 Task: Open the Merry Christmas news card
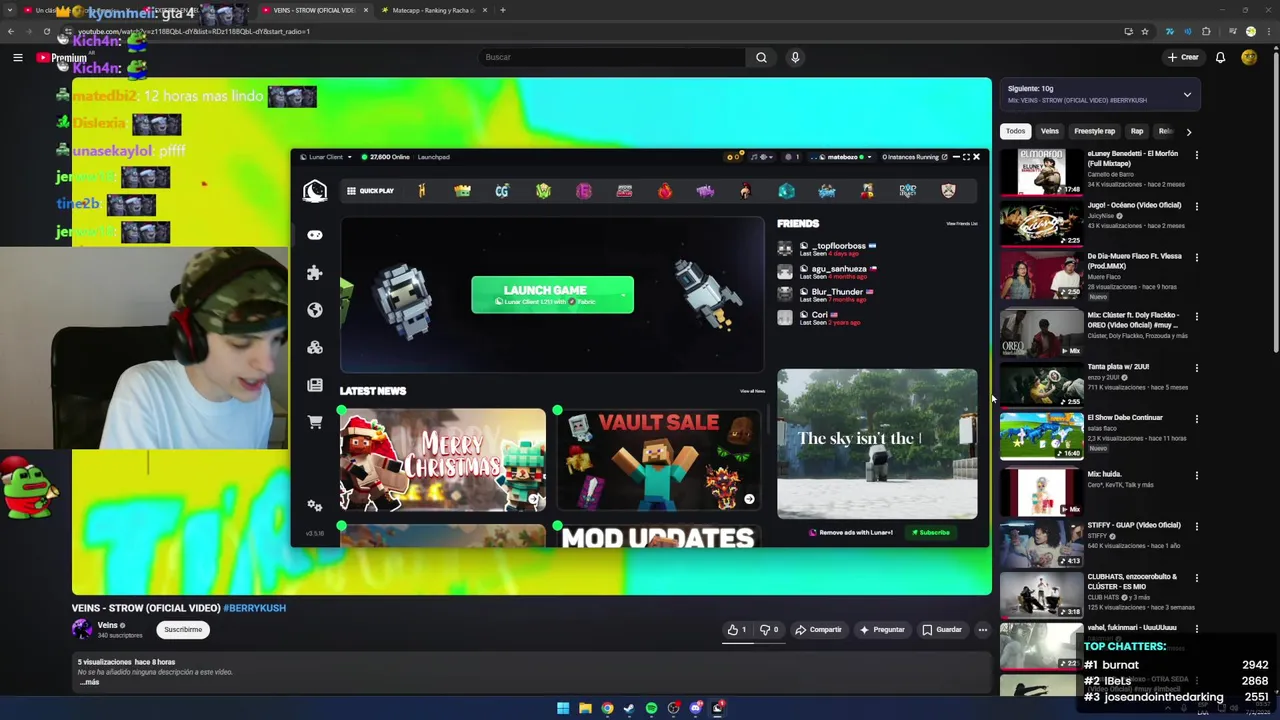[x=443, y=460]
